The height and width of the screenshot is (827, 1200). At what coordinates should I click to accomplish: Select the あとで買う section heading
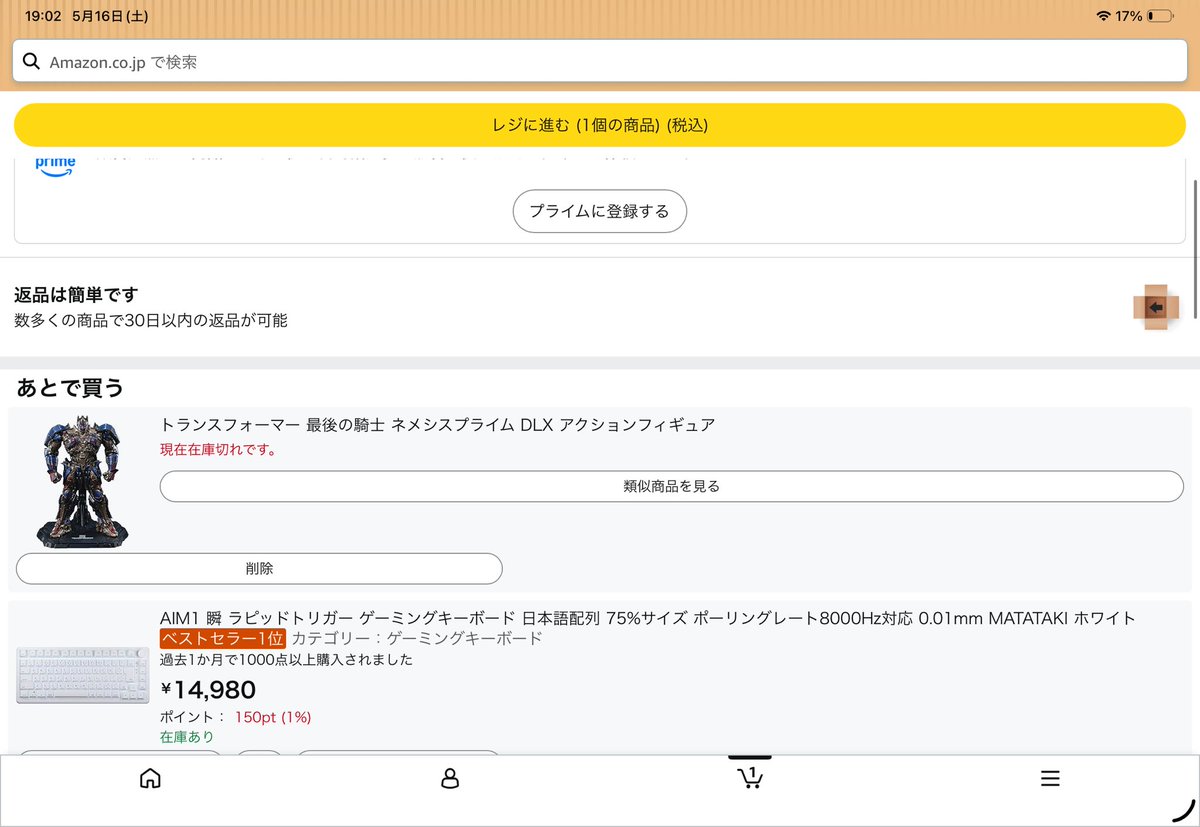tap(70, 388)
